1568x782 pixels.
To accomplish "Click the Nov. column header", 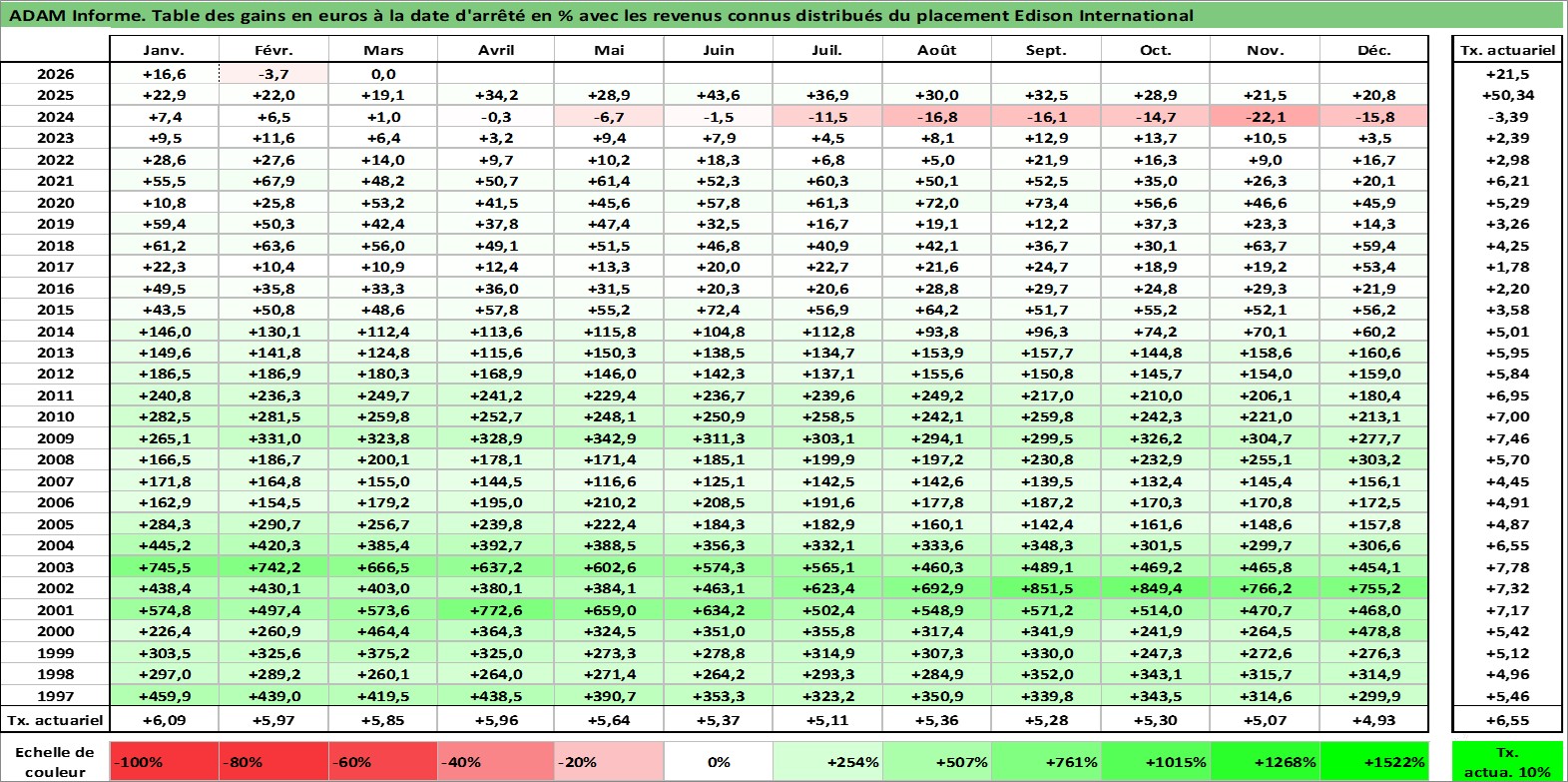I will tap(1265, 50).
